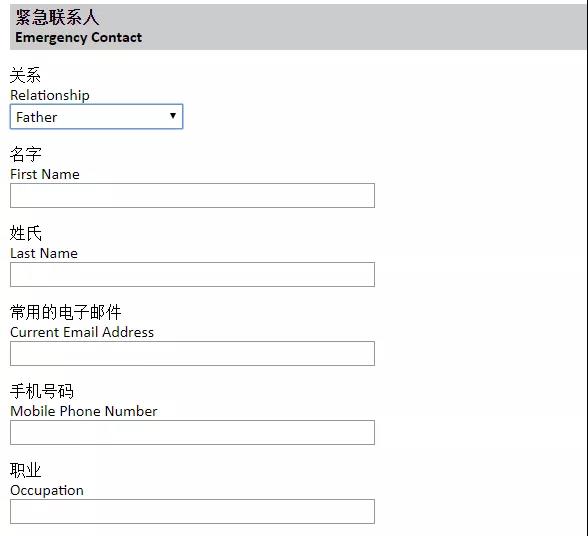The width and height of the screenshot is (588, 536).
Task: Click the "Occupation" label text
Action: (47, 491)
